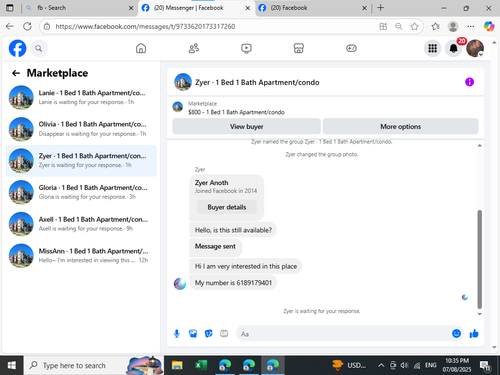Click the Facebook logo
The image size is (500, 375).
coord(17,48)
